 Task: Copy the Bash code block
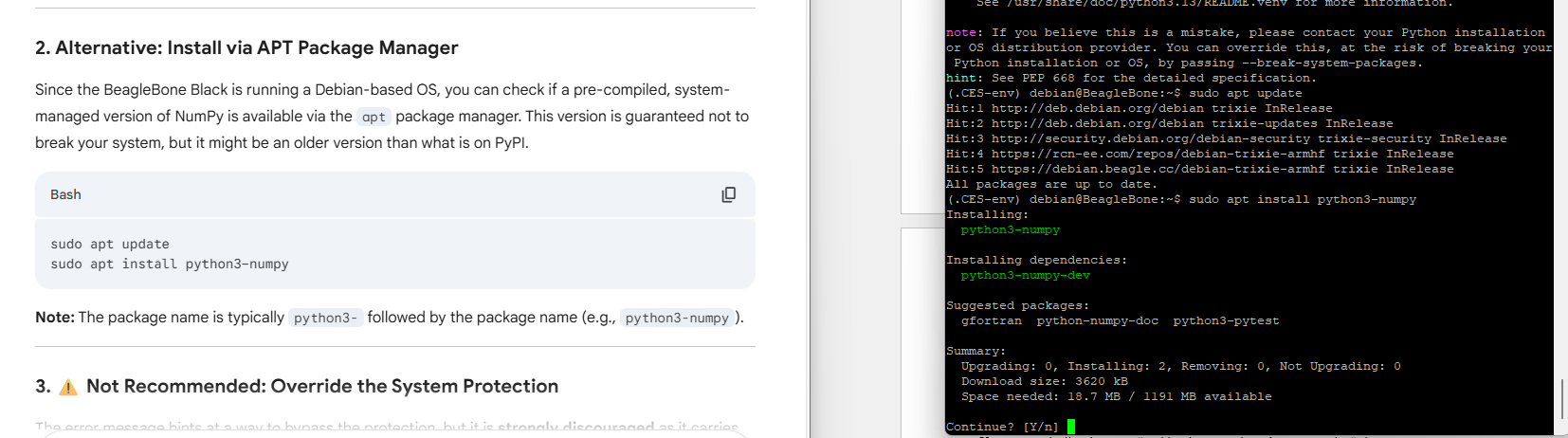pyautogui.click(x=728, y=194)
